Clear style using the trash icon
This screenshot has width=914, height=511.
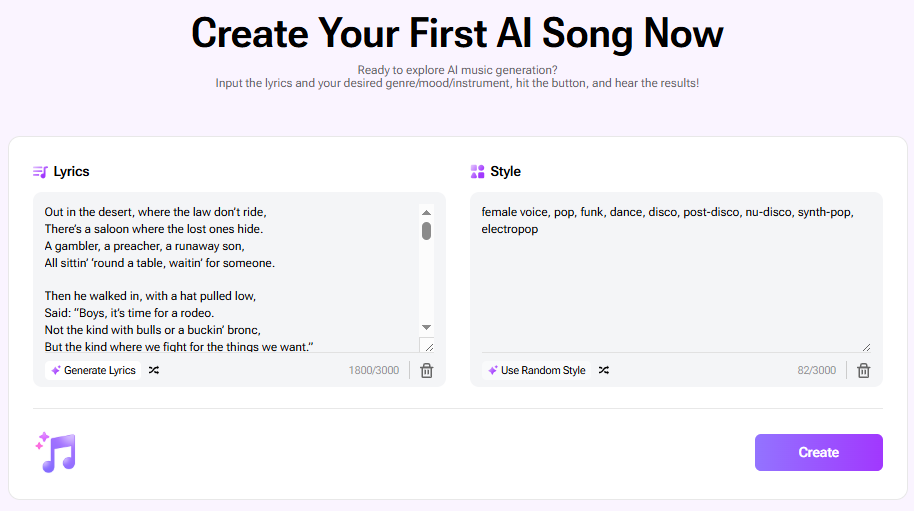863,371
